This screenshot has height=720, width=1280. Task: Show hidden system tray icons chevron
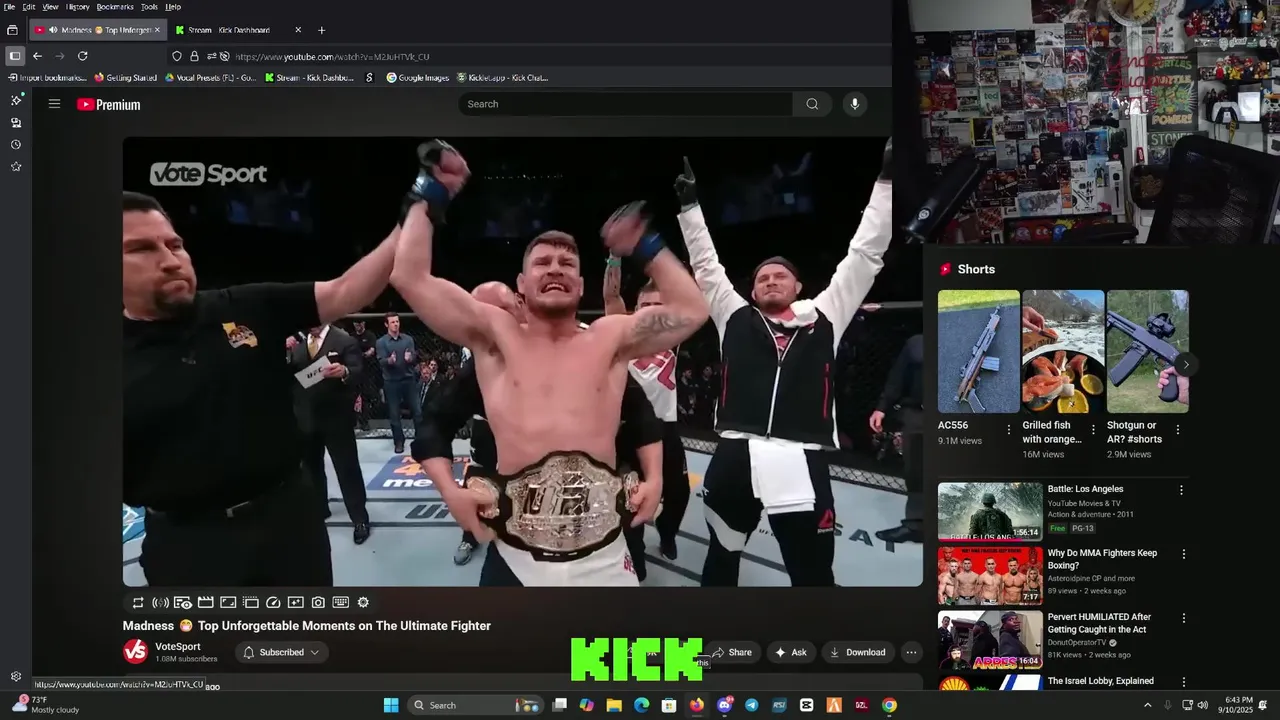pos(1147,705)
